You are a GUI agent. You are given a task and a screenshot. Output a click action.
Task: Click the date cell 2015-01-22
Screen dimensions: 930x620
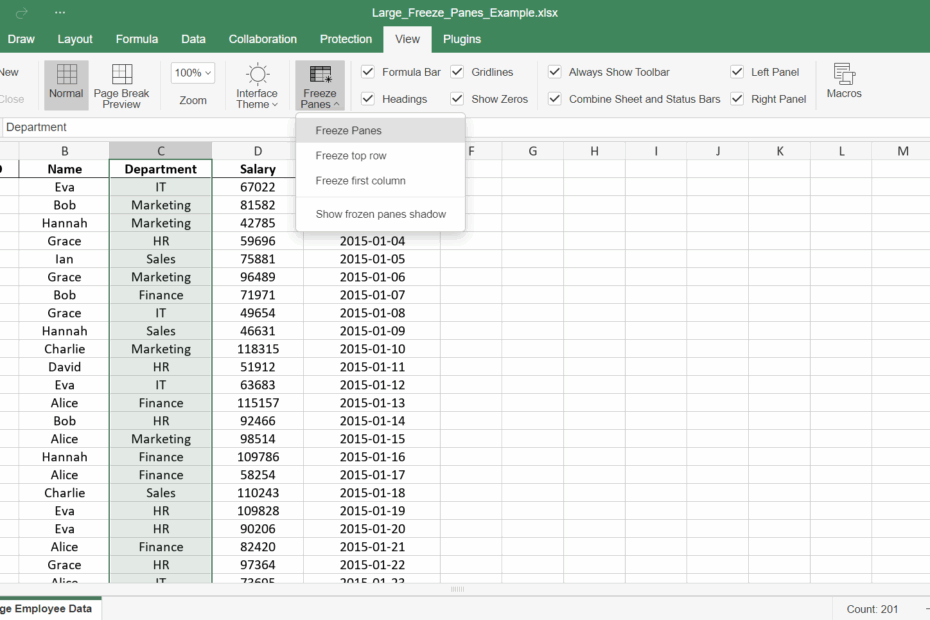pyautogui.click(x=372, y=565)
